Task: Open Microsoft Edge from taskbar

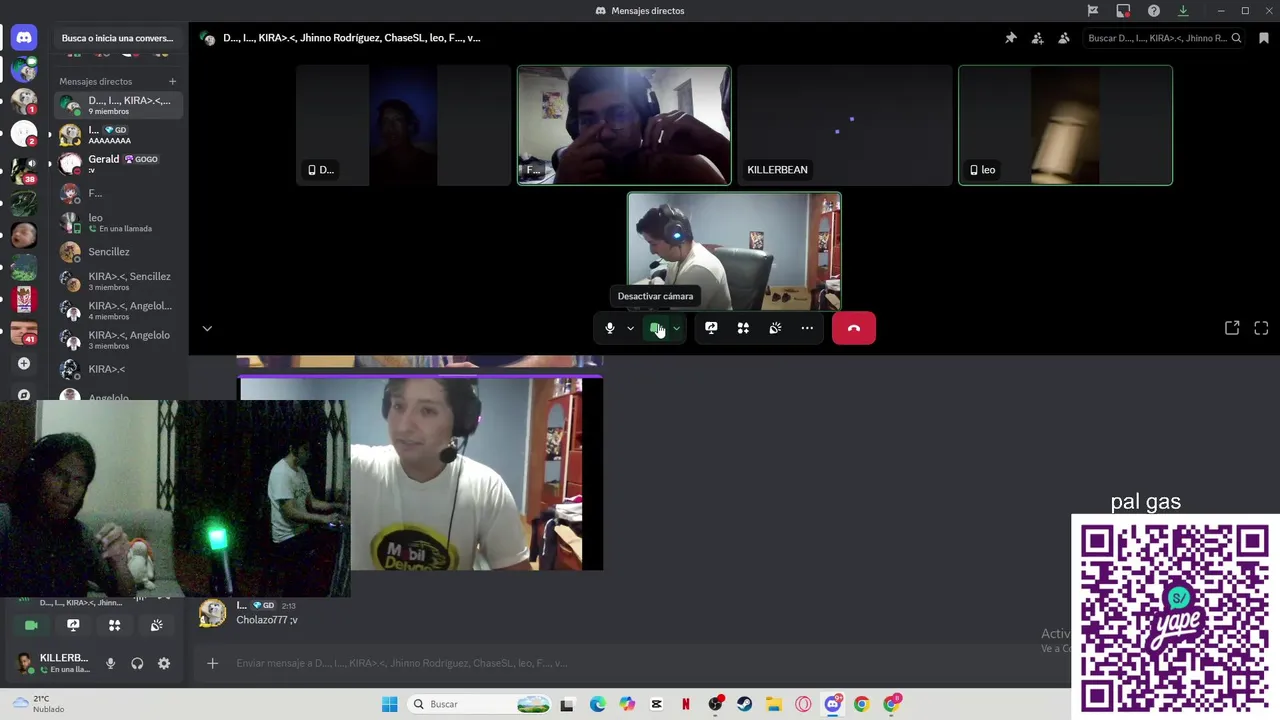Action: pyautogui.click(x=597, y=704)
